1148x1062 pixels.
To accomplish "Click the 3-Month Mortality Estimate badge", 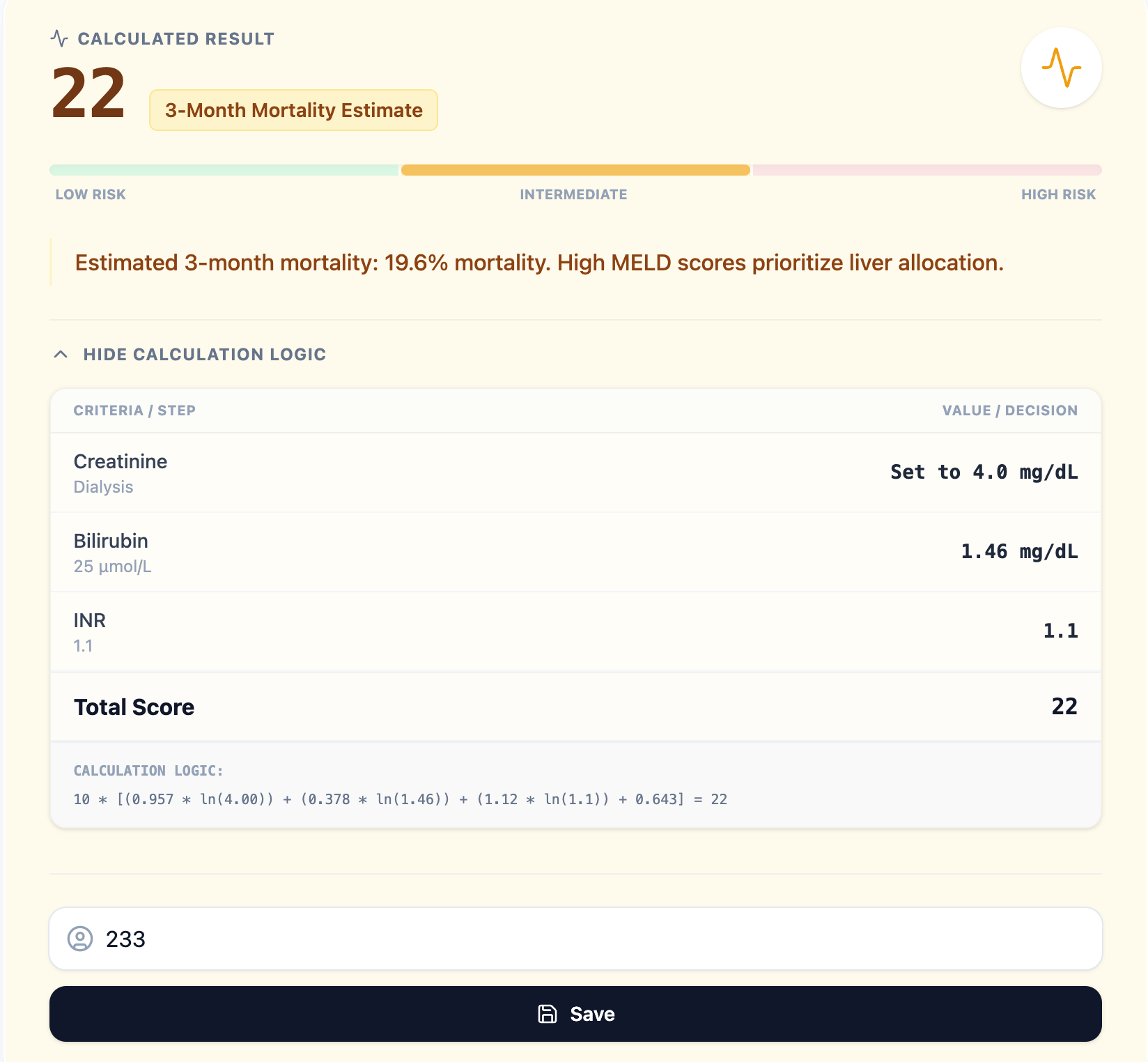I will coord(293,110).
